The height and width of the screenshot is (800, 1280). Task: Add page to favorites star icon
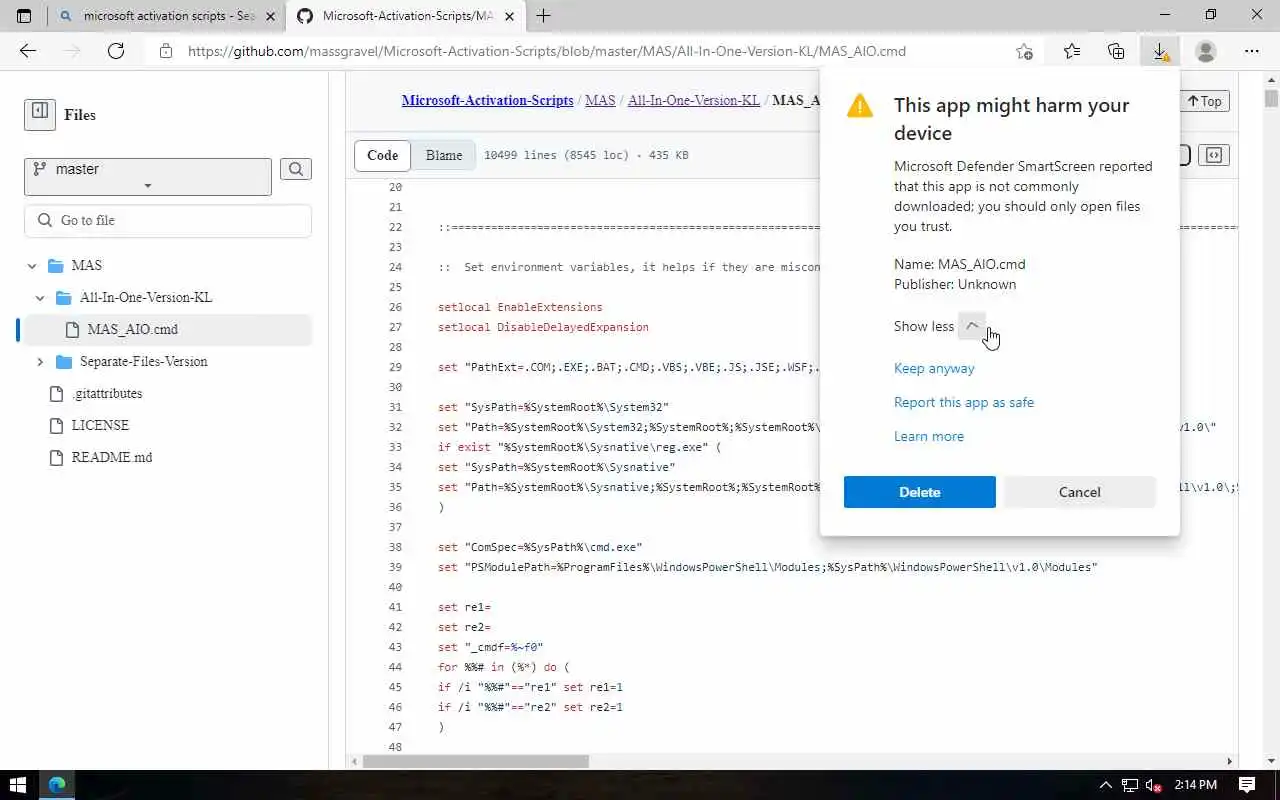pos(1024,51)
